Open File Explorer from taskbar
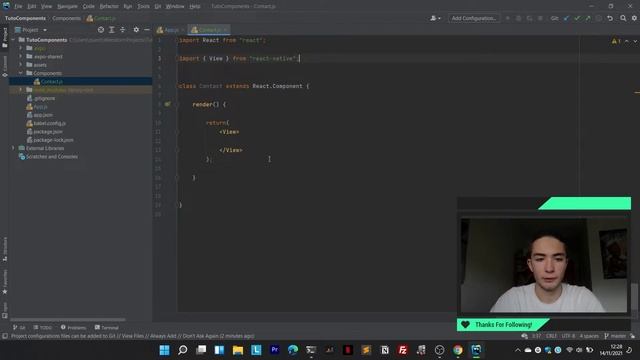Viewport: 640px width, 360px height. click(238, 350)
